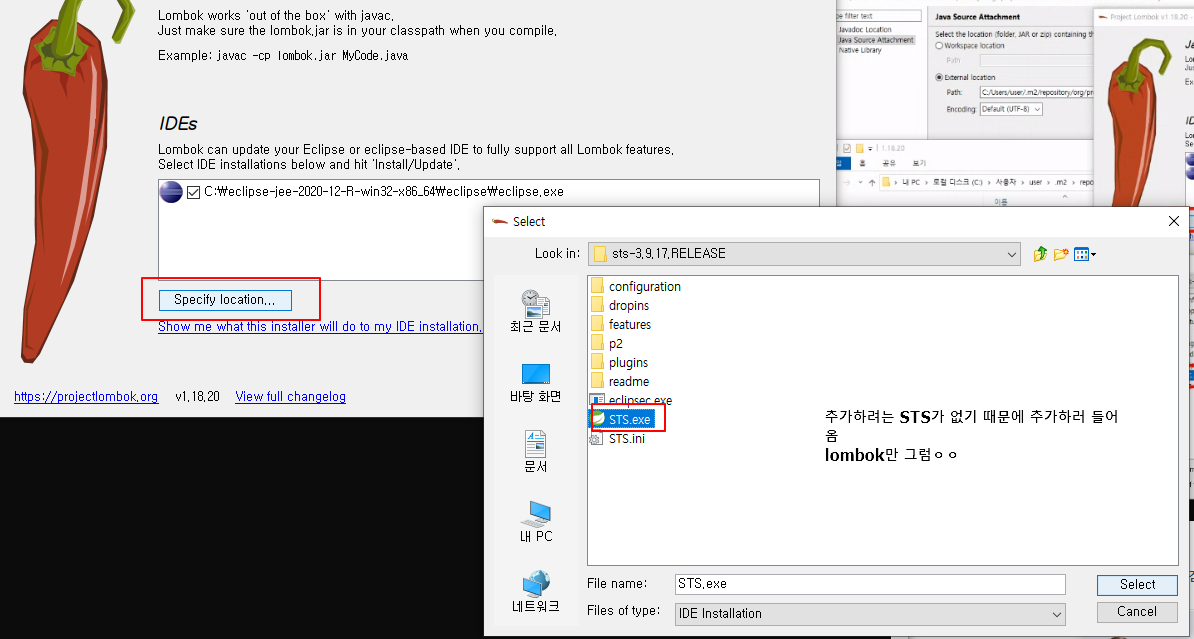Click the up arrow in File Explorer

[x=872, y=183]
